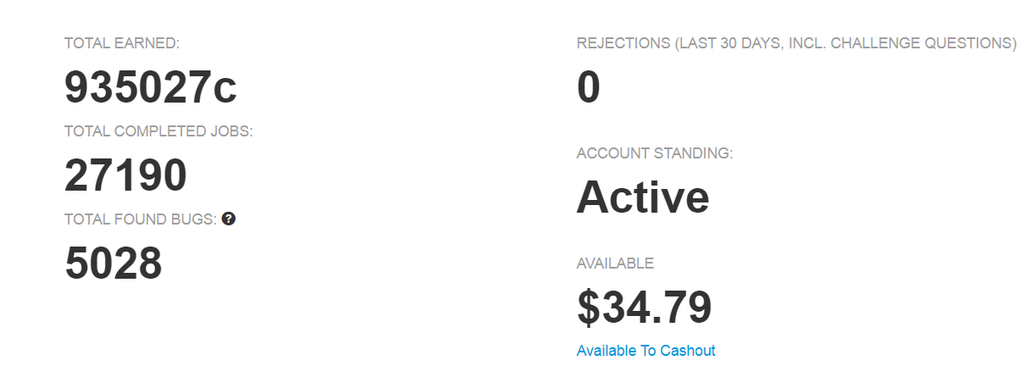
Task: Click the word Jobs in completed jobs label
Action: (x=233, y=131)
